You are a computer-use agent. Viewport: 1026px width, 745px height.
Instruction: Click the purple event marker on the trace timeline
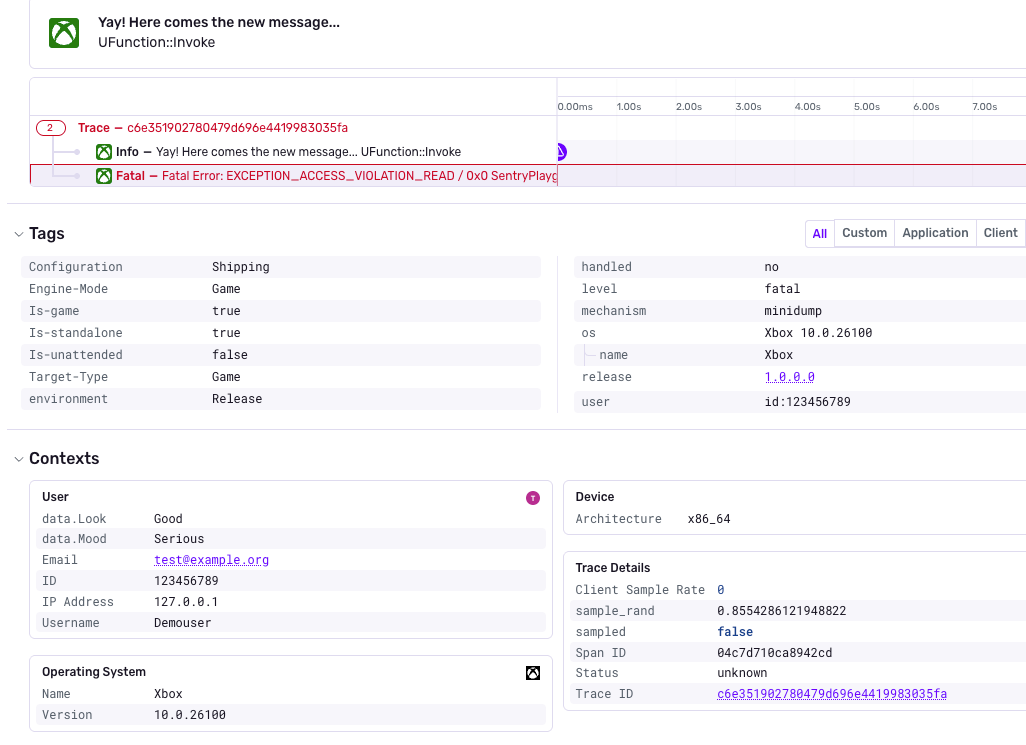click(561, 152)
